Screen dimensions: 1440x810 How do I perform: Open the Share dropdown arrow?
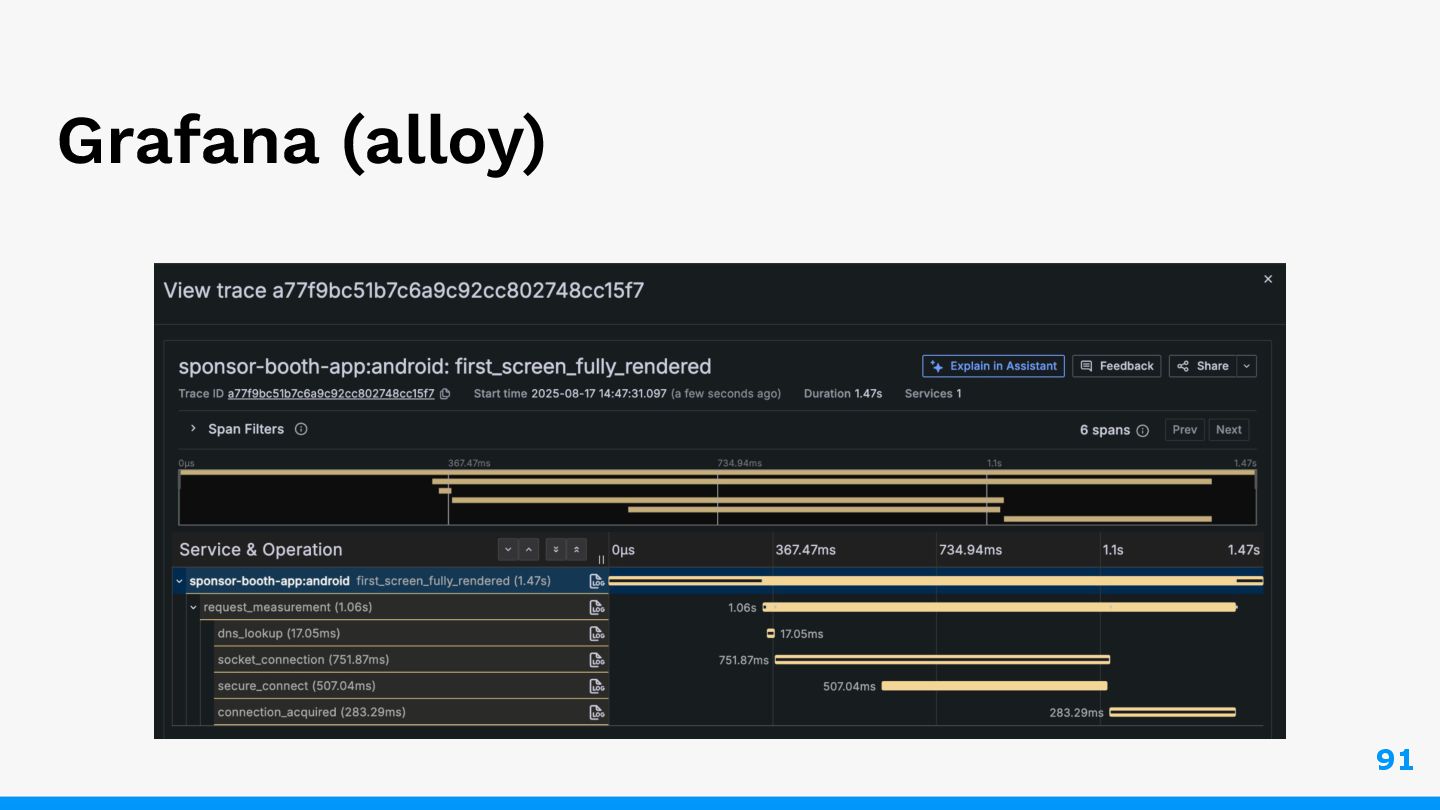(1246, 366)
